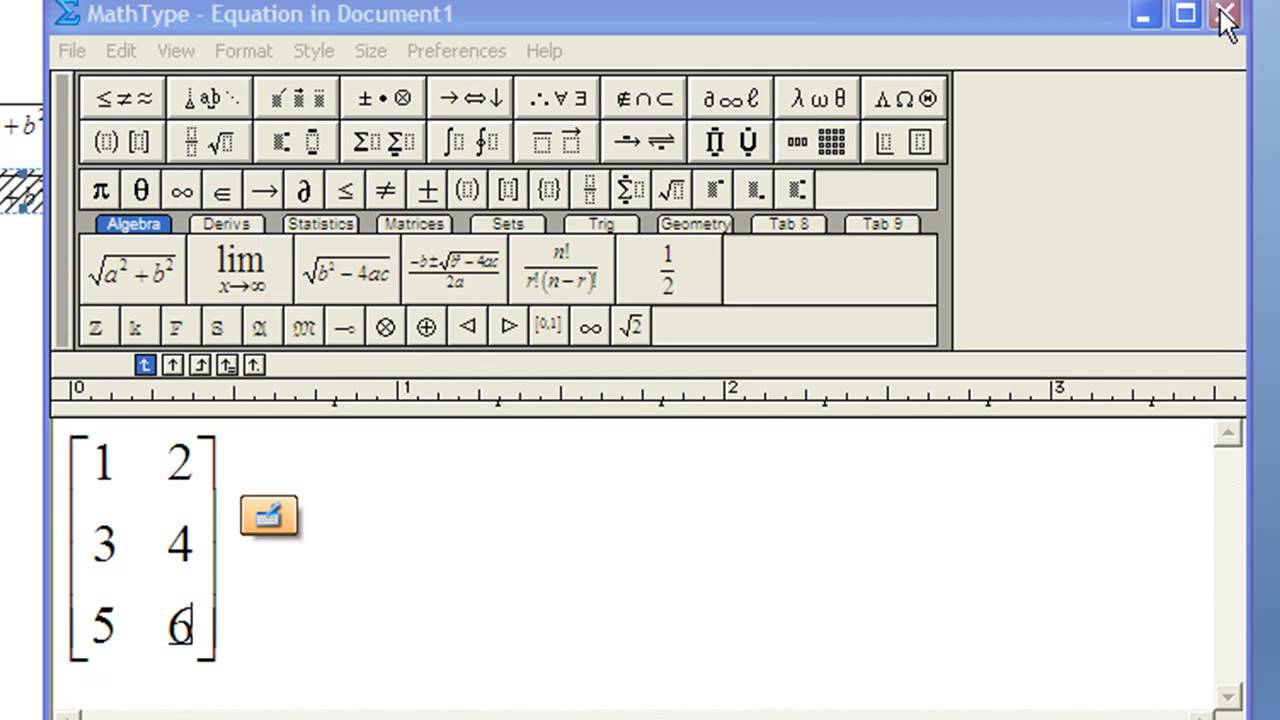The height and width of the screenshot is (720, 1280).
Task: Insert the square root of 2 expression
Action: (x=631, y=327)
